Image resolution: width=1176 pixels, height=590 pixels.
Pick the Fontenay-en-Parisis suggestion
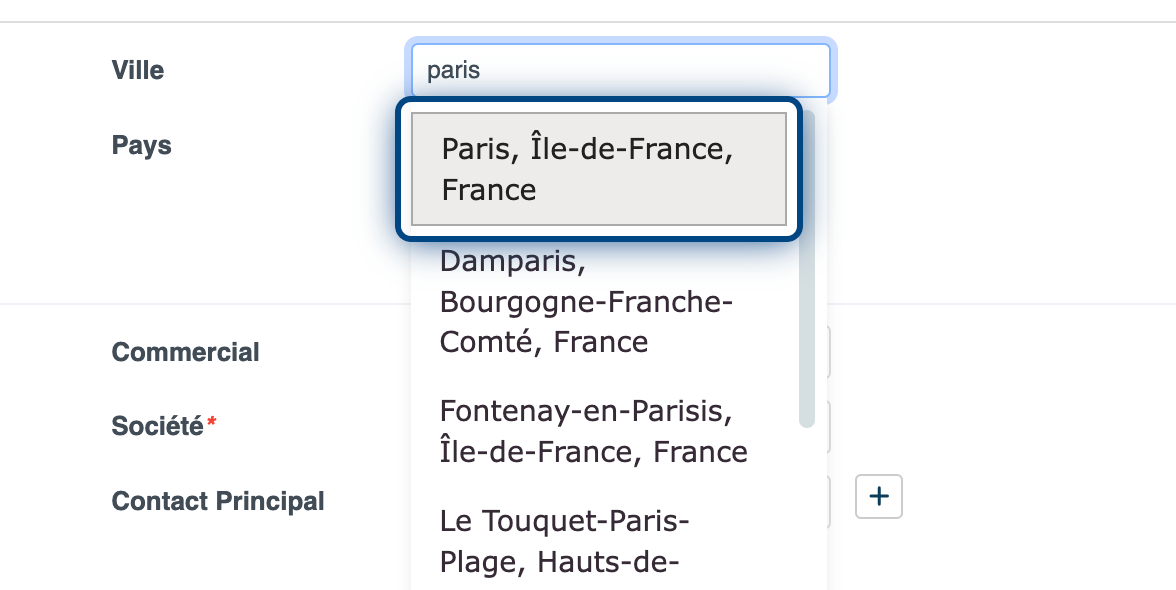593,431
